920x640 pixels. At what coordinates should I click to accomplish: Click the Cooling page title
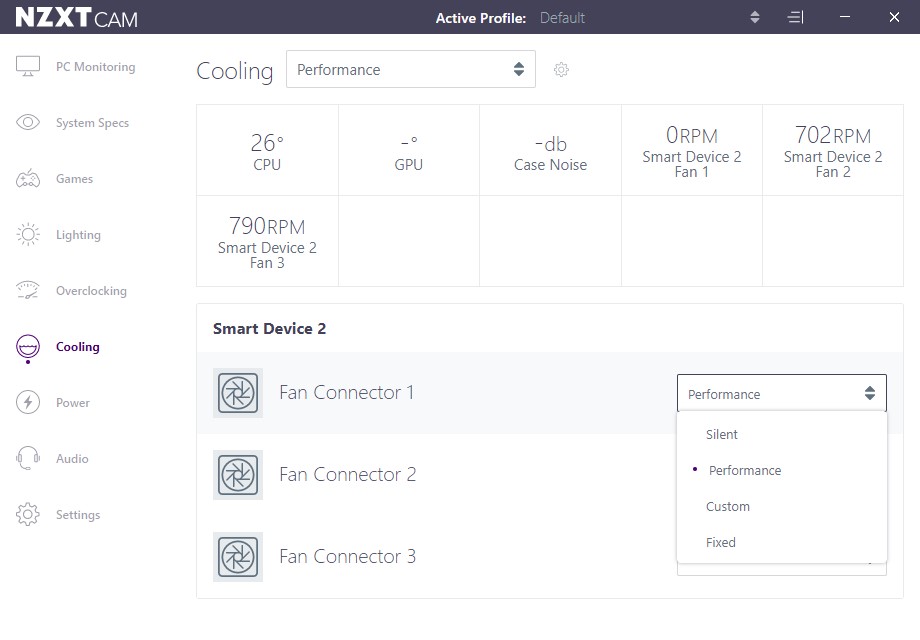[x=235, y=71]
